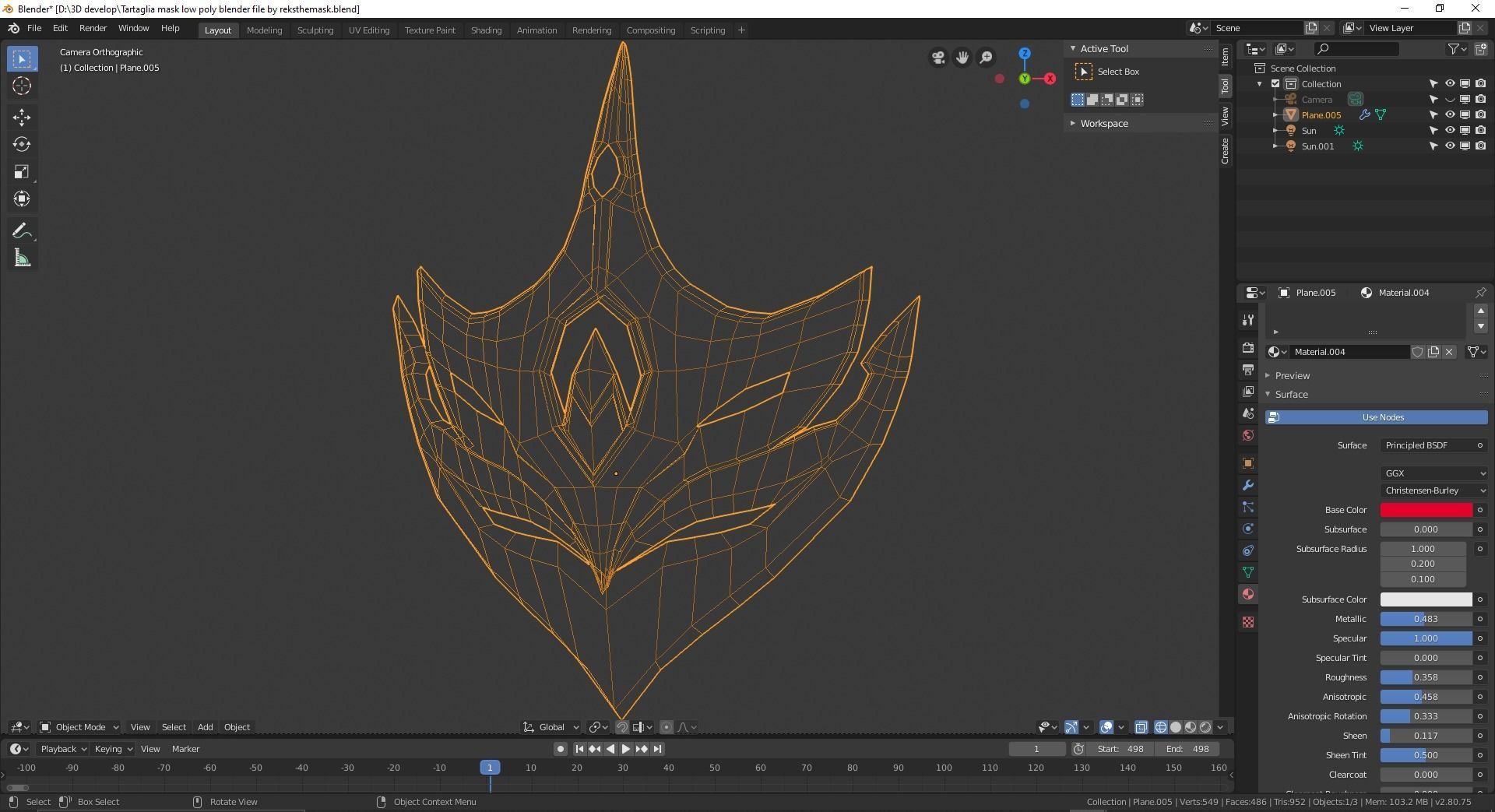Open the Physics properties tab icon
Image resolution: width=1495 pixels, height=812 pixels.
point(1248,529)
